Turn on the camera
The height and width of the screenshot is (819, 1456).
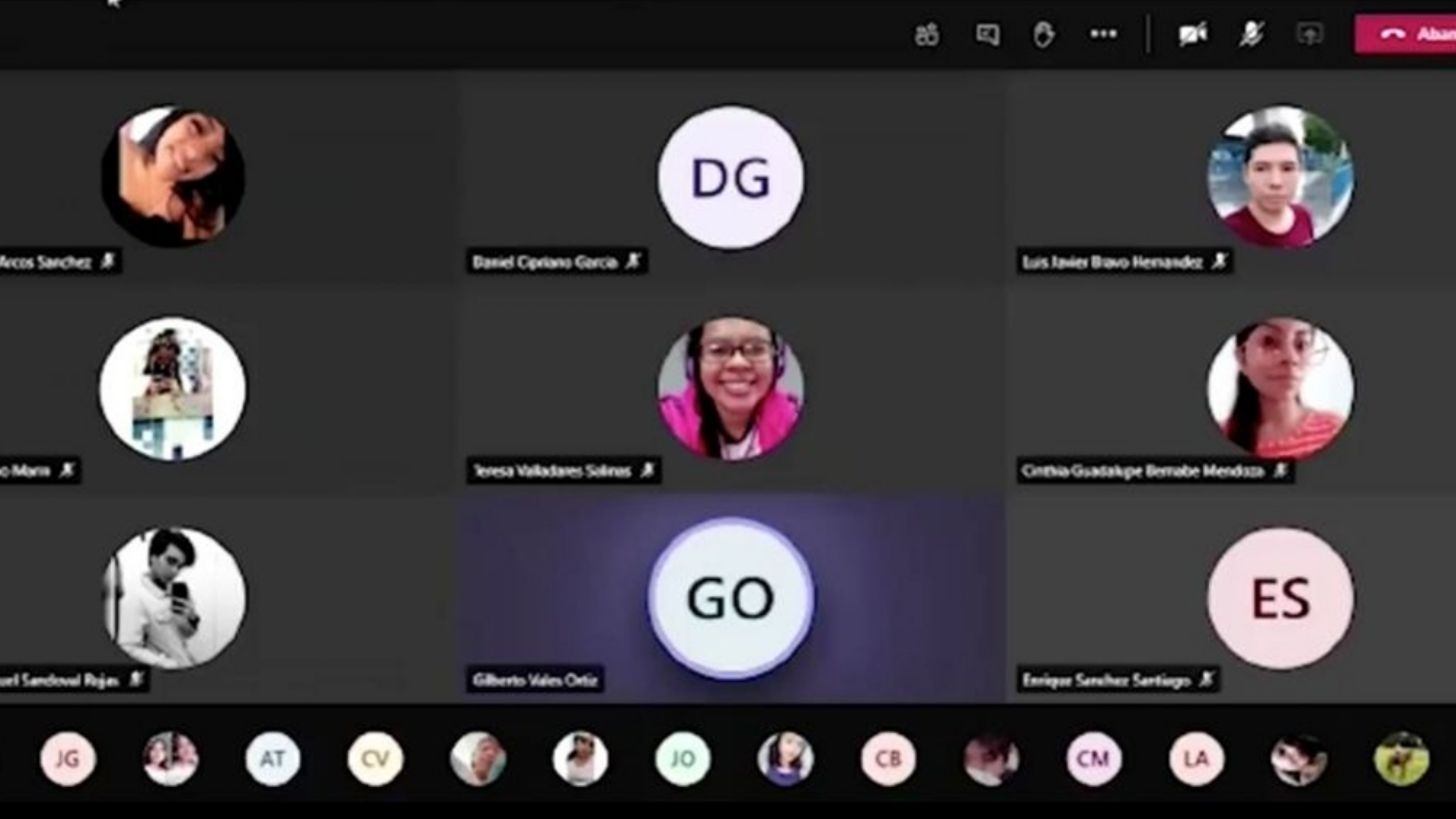(1192, 35)
